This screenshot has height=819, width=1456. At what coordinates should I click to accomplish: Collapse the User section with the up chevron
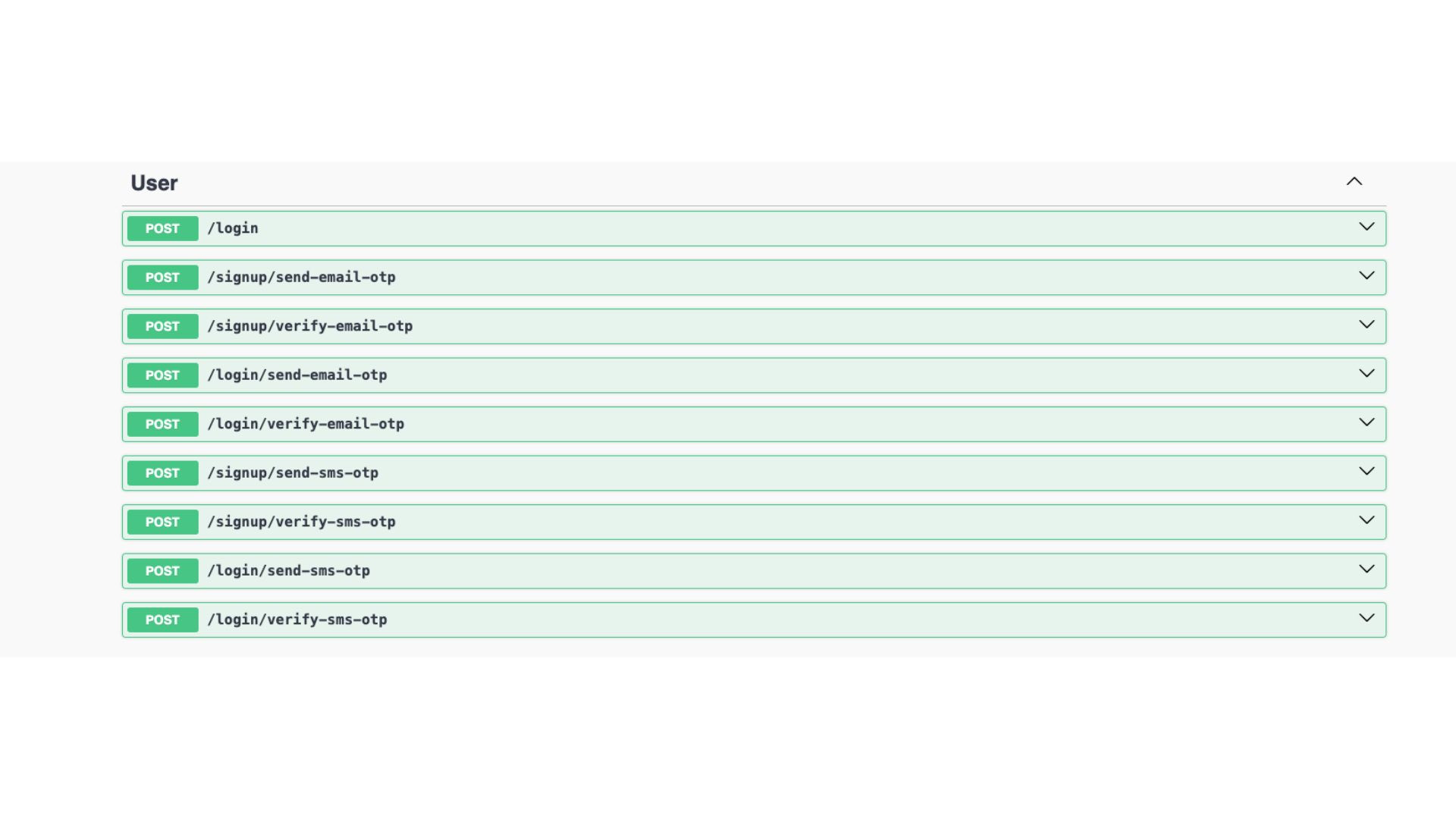click(x=1354, y=181)
